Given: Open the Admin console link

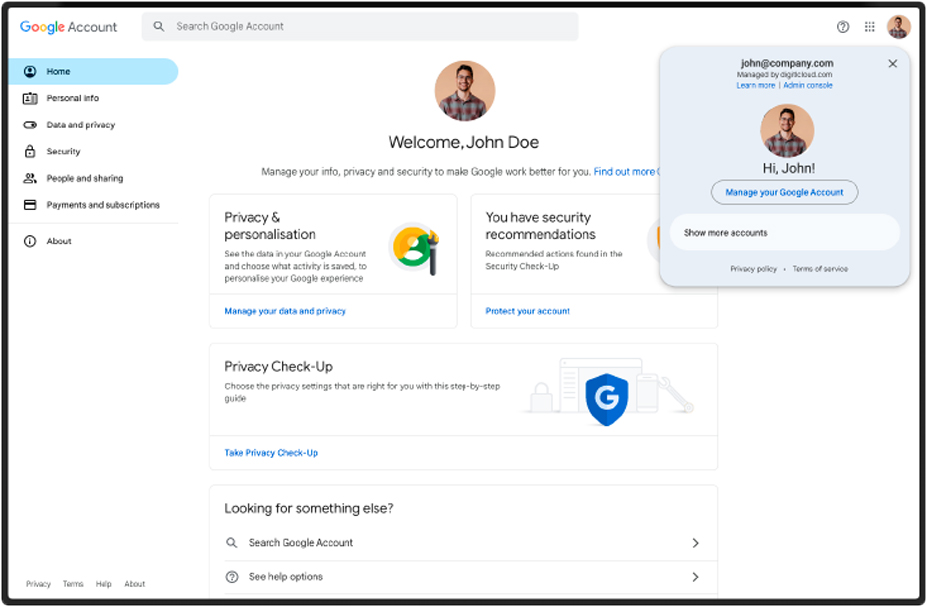Looking at the screenshot, I should point(808,85).
